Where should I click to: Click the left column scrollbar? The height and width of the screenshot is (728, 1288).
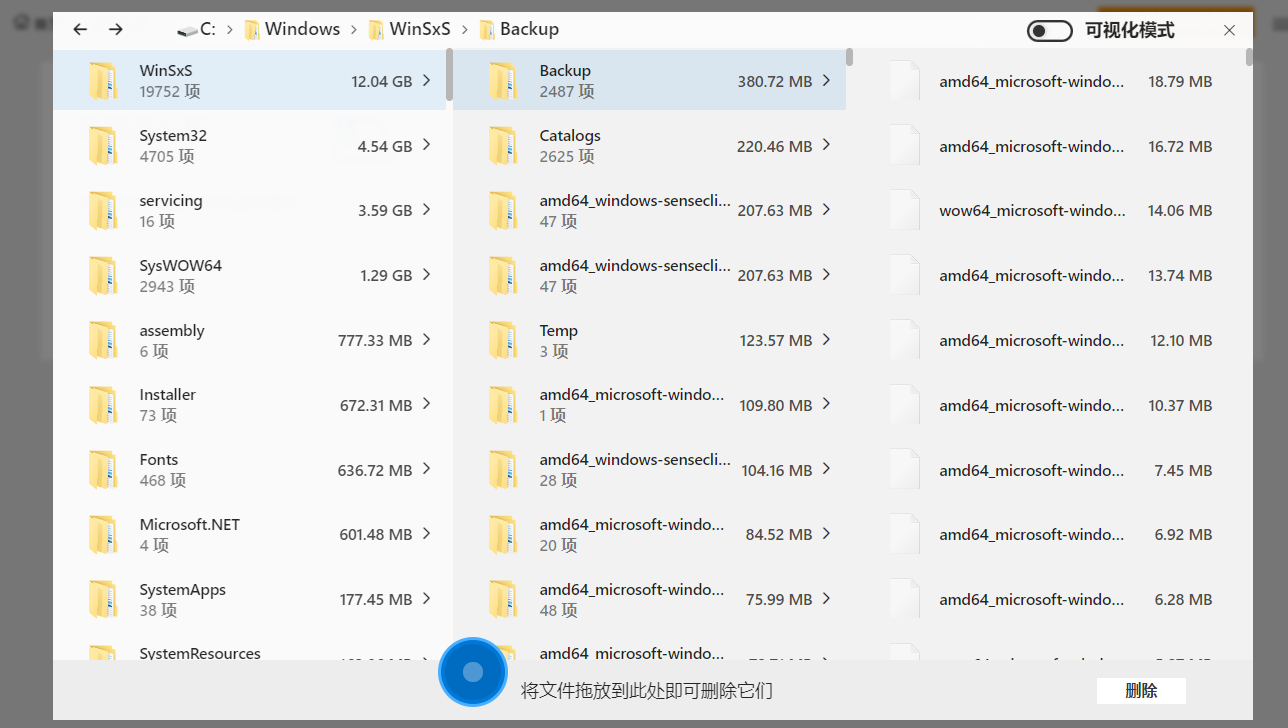click(449, 75)
